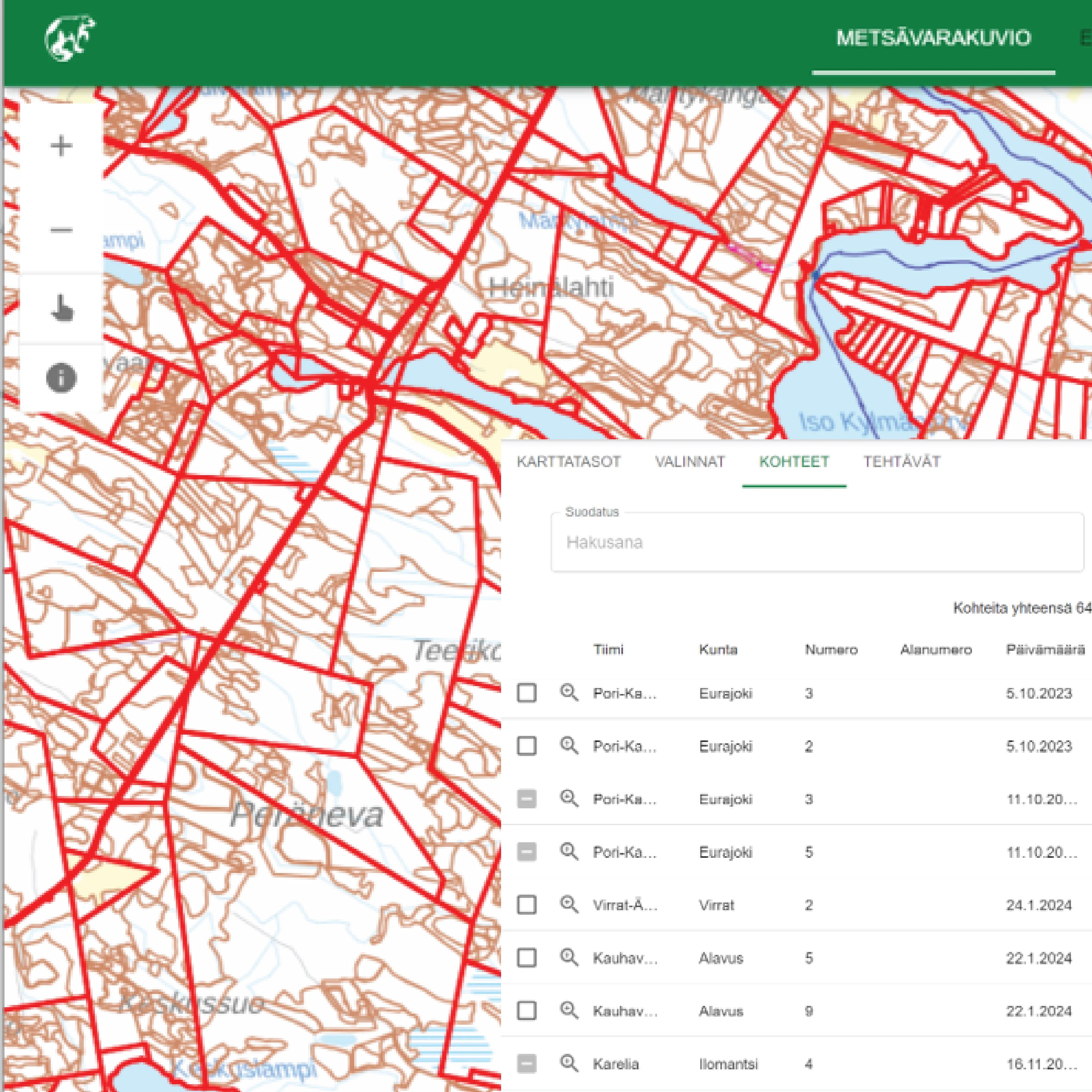Zoom to Pori-Ka Eurajoki numero 2 target
The height and width of the screenshot is (1092, 1092).
coord(570,746)
